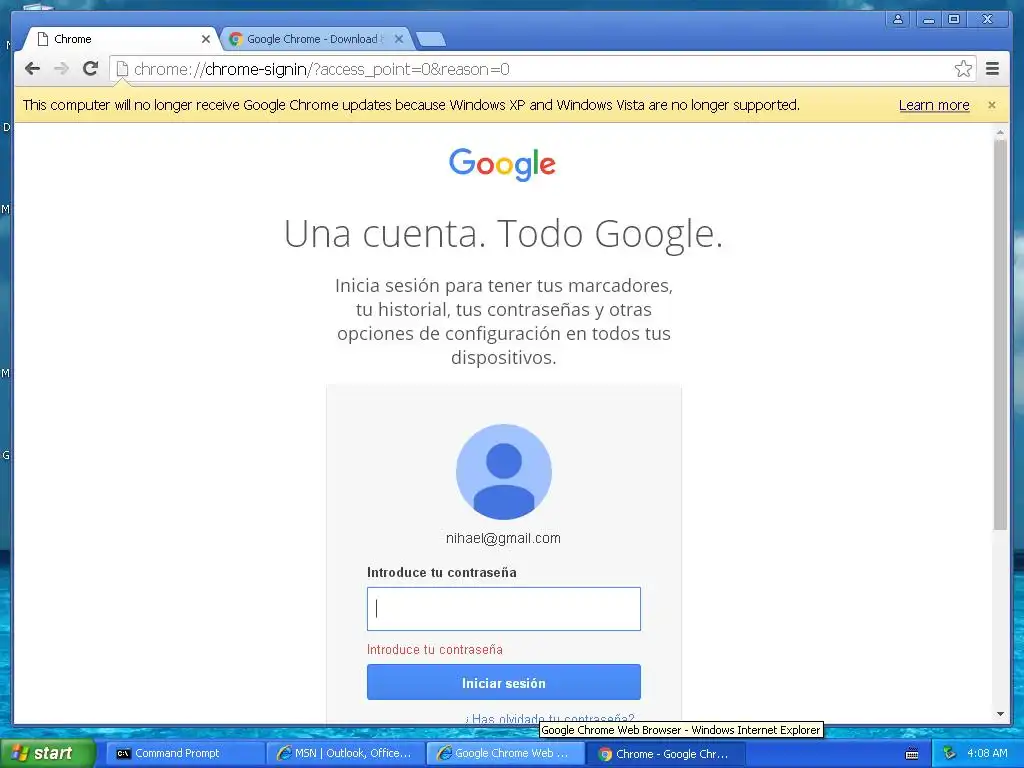Click the forgotten password link

coord(550,718)
